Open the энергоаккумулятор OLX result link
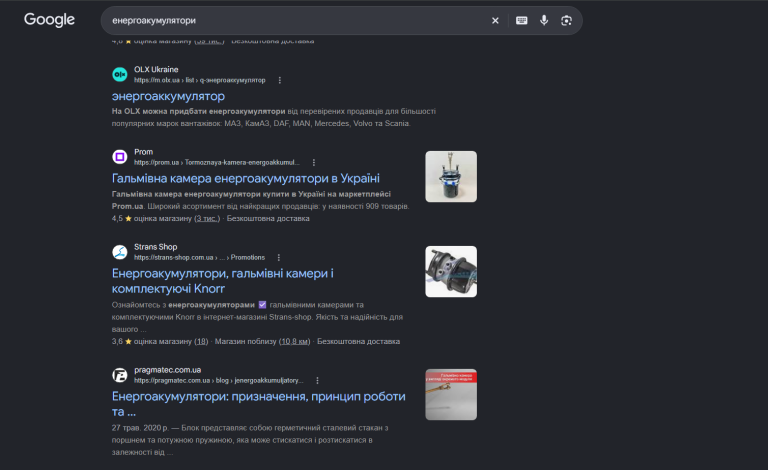The width and height of the screenshot is (768, 470). [168, 96]
